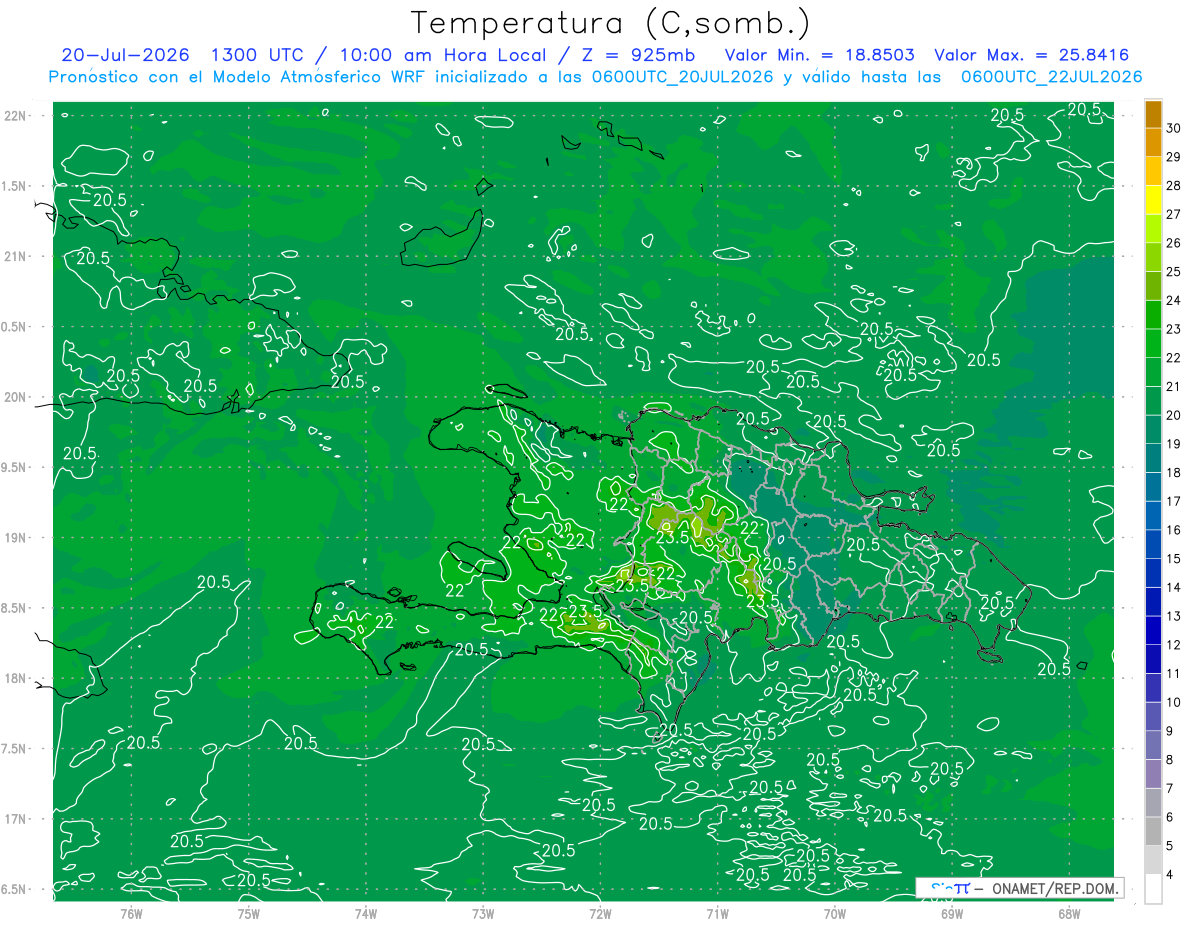Click the "Valor Max. = 25.8416" value
Viewport: 1200px width, 927px height.
coord(1032,55)
